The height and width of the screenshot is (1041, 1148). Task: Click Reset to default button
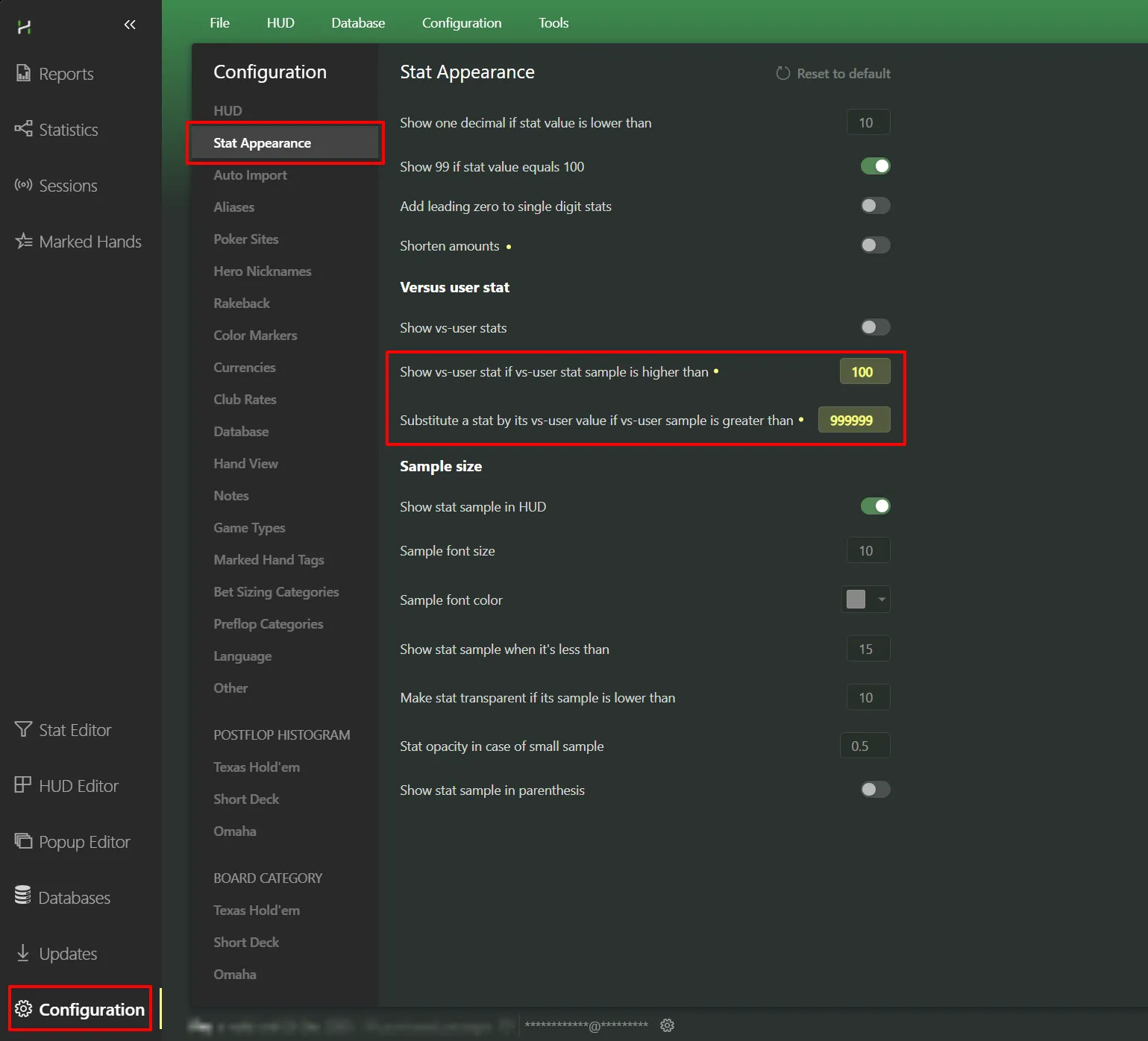833,74
